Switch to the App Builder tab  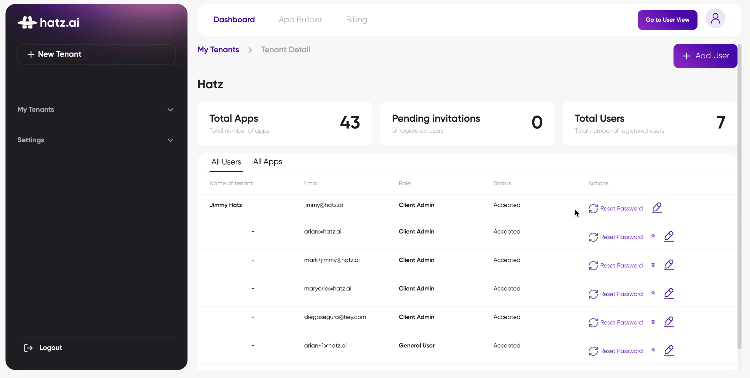(300, 20)
